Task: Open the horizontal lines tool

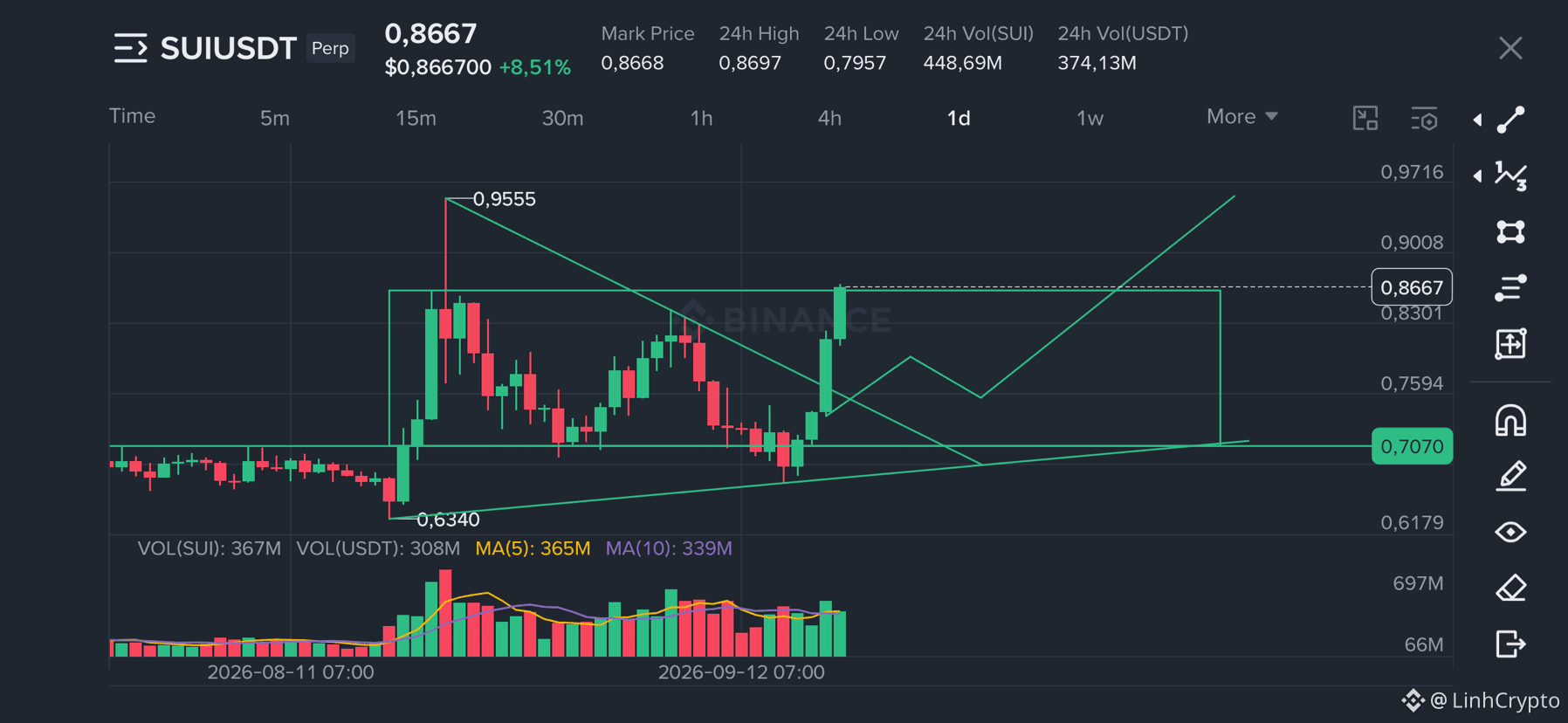Action: click(1510, 287)
